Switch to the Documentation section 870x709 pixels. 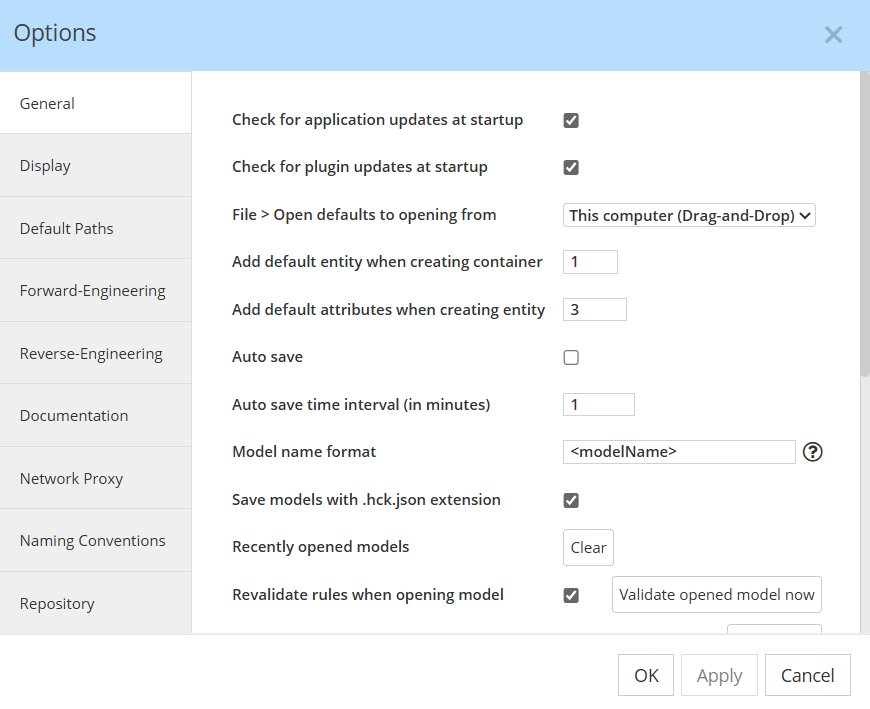73,415
